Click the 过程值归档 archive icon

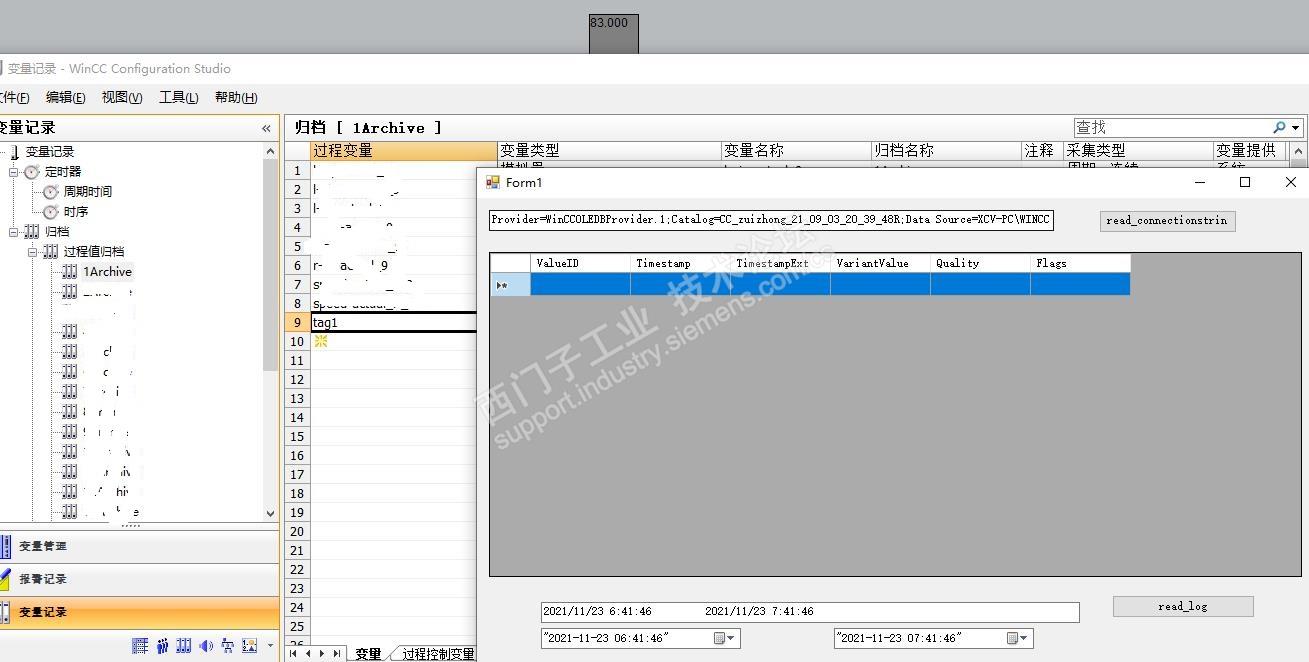point(50,252)
